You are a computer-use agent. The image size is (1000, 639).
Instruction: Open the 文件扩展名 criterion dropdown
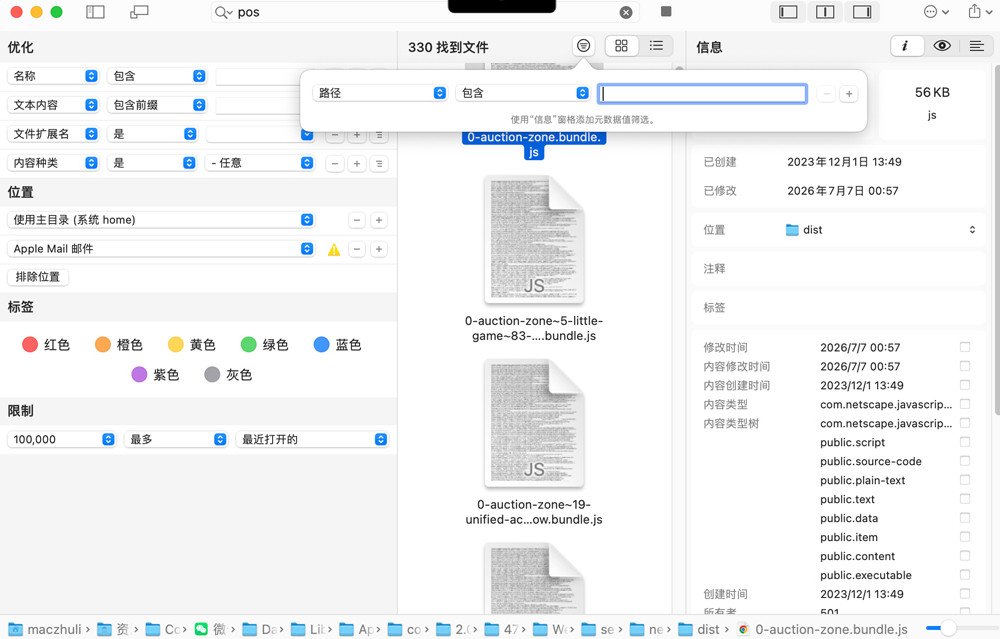point(53,134)
